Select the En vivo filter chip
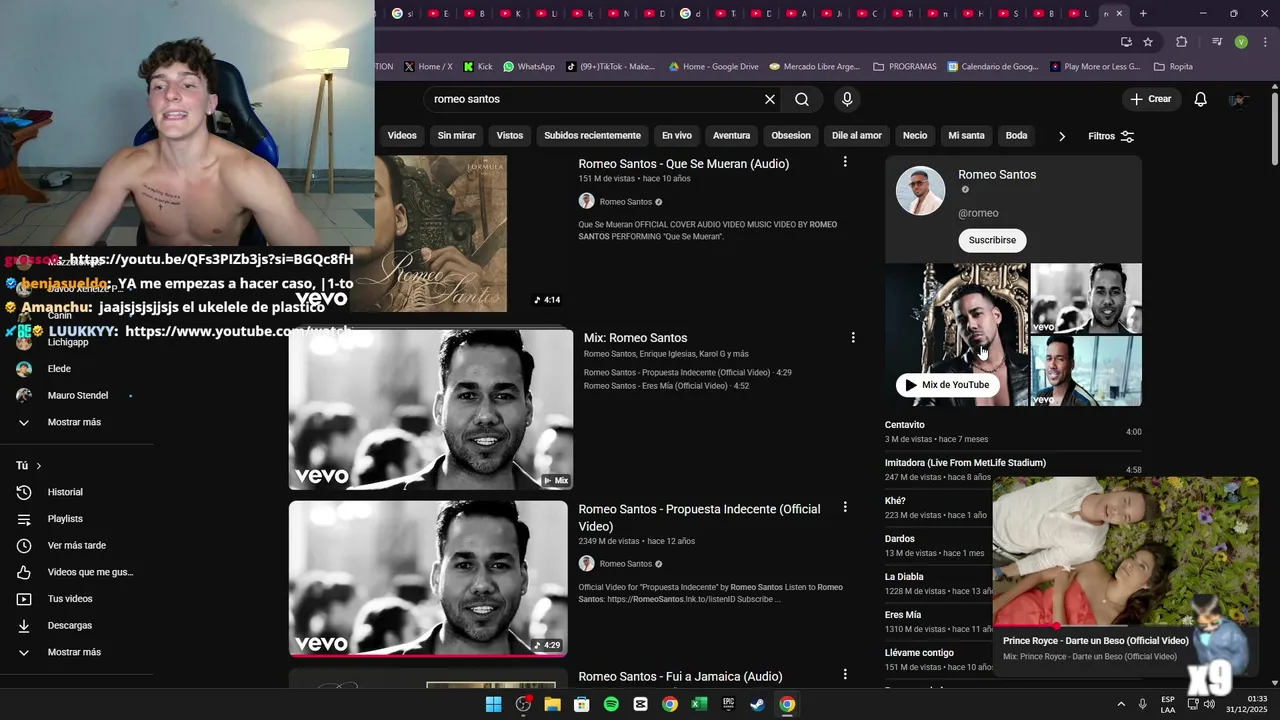 676,135
